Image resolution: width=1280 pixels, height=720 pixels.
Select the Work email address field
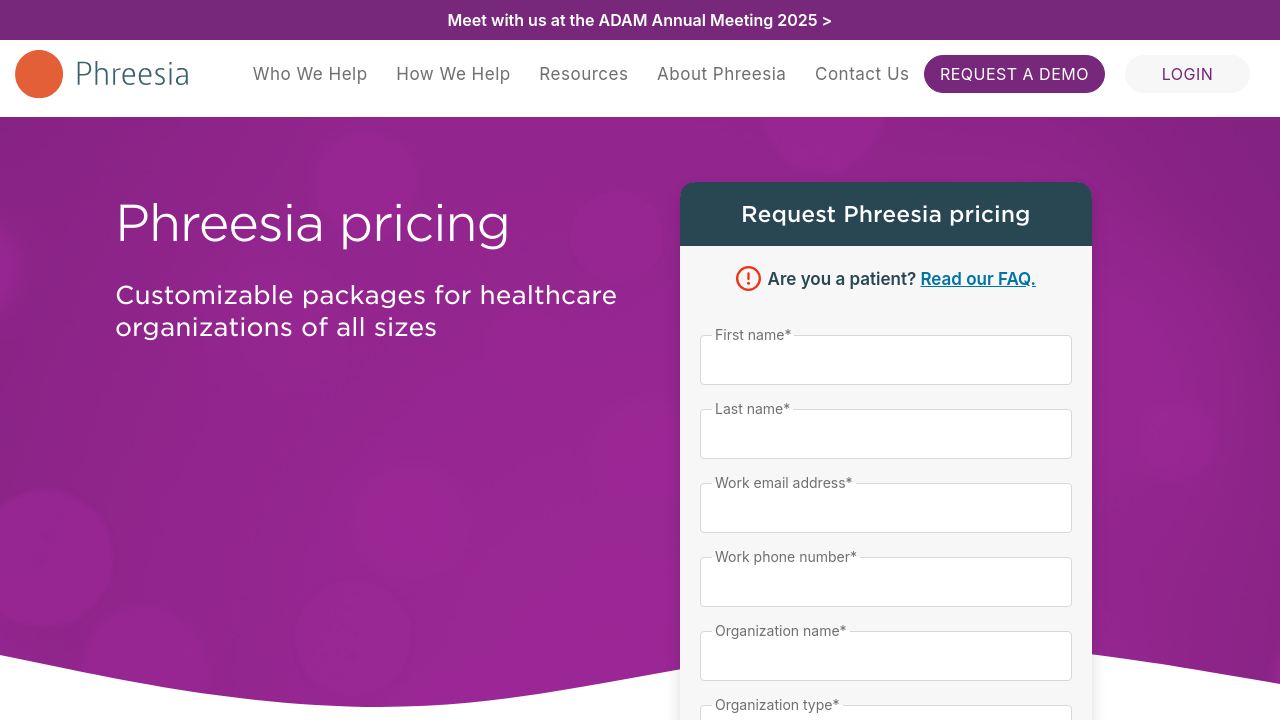click(x=885, y=509)
